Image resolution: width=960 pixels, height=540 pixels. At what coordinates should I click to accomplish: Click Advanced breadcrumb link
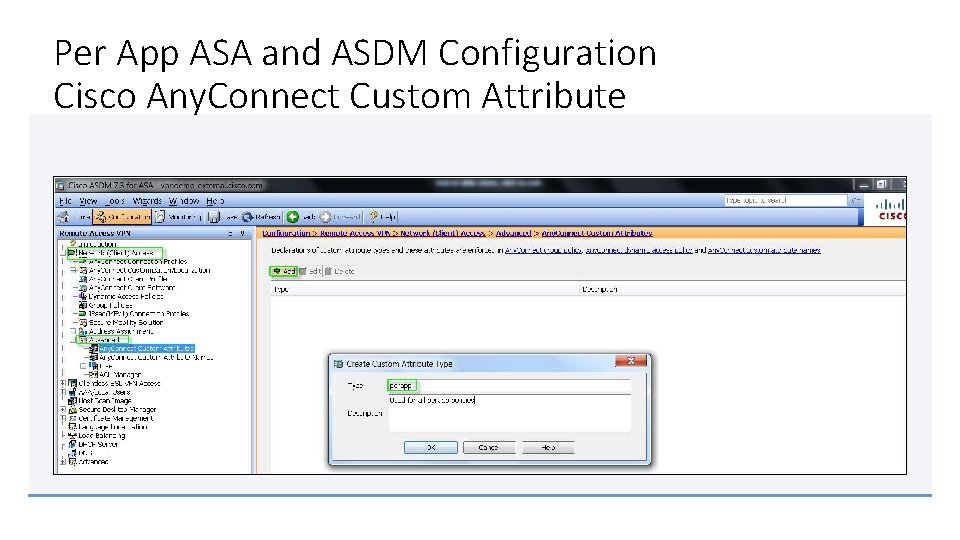pos(513,233)
